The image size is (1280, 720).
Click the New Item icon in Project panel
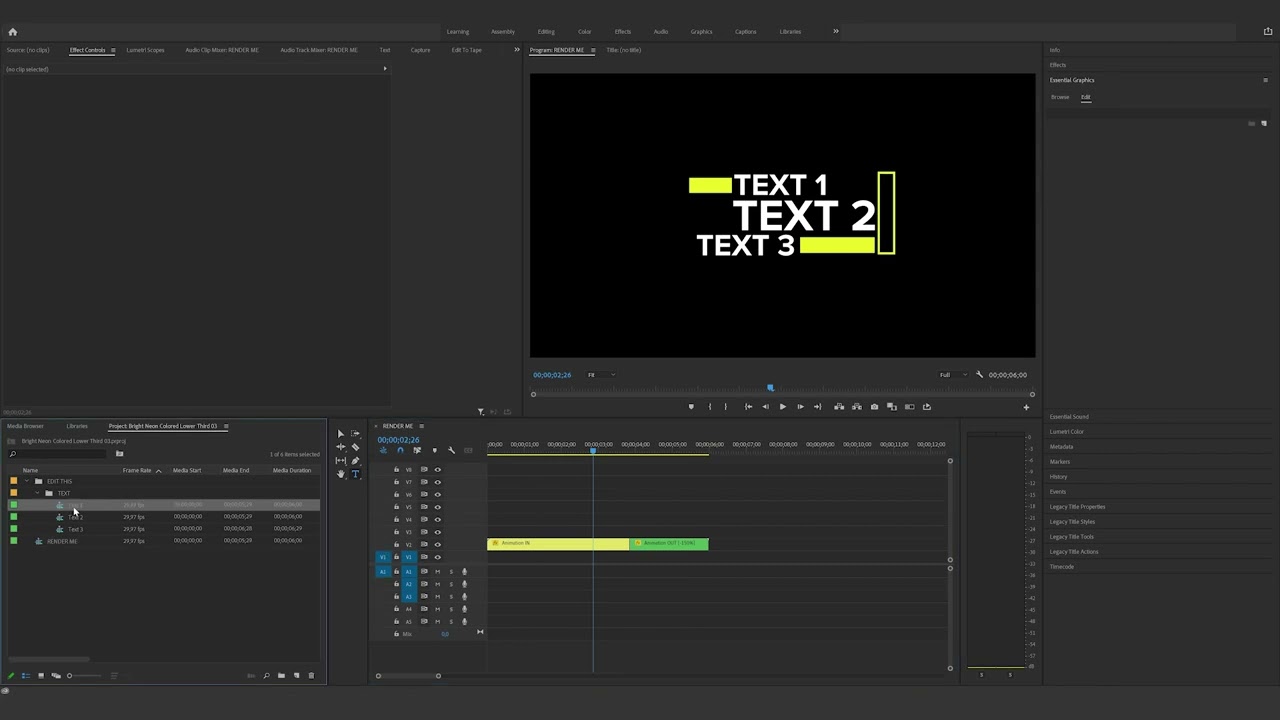(296, 676)
